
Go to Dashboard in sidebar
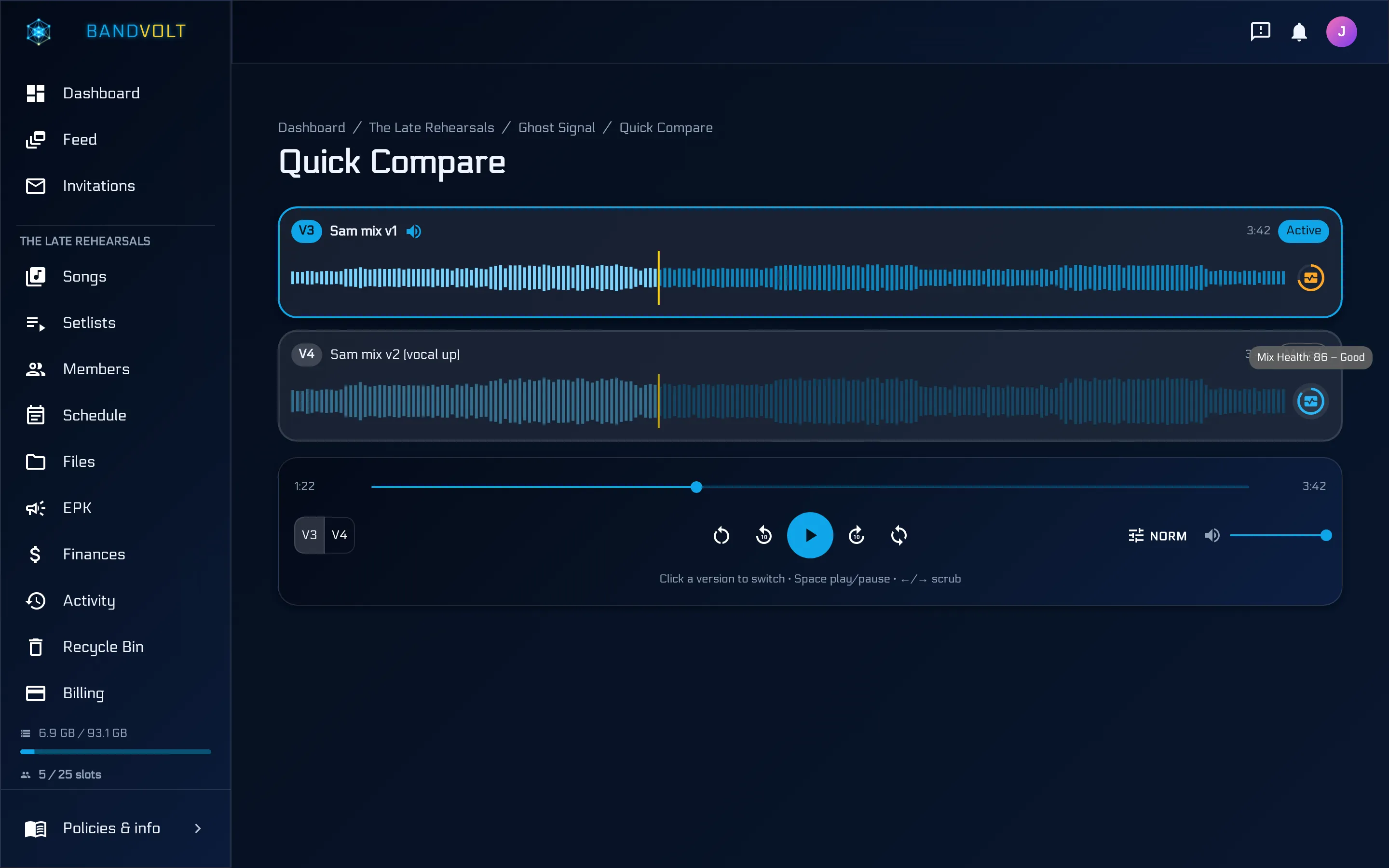115,93
